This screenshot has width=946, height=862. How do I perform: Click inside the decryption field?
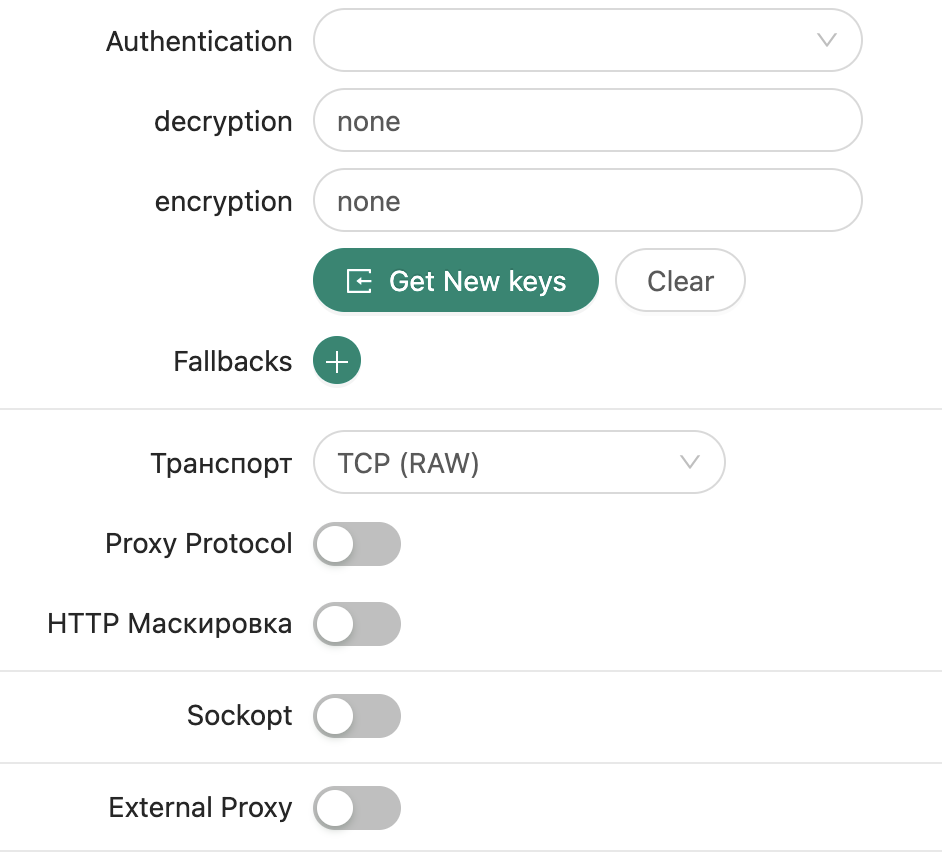588,120
